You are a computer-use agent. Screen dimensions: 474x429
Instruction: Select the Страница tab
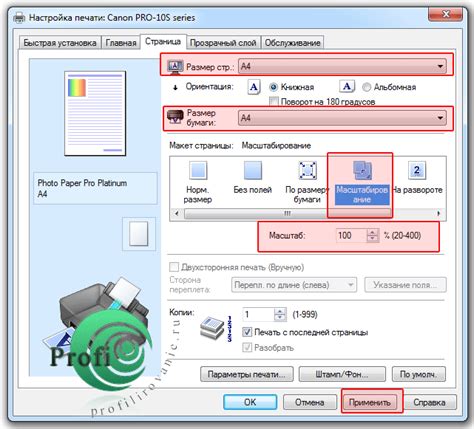(x=163, y=42)
